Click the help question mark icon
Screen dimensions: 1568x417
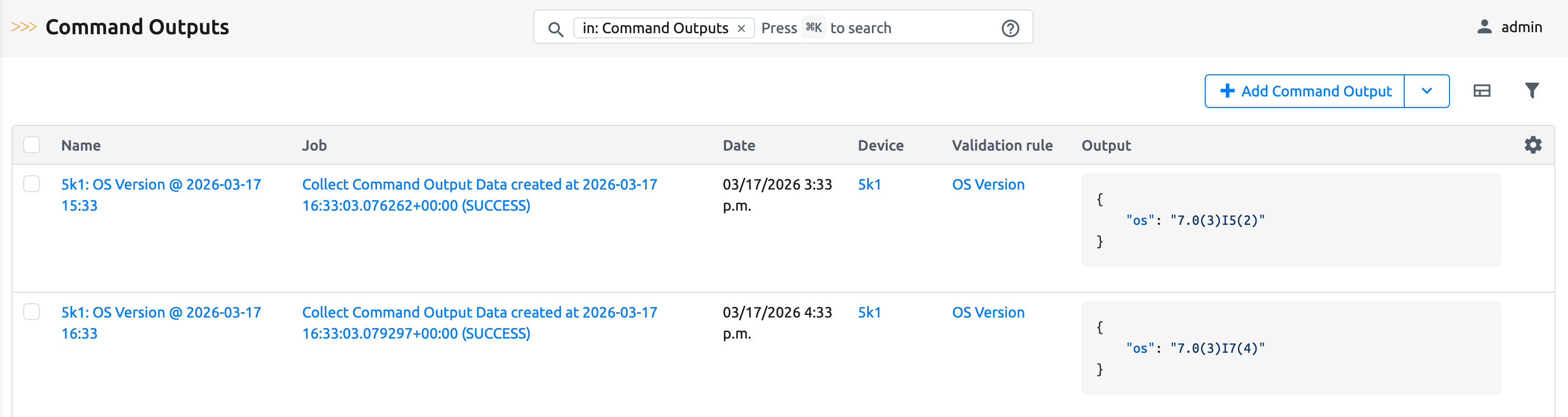click(1009, 28)
